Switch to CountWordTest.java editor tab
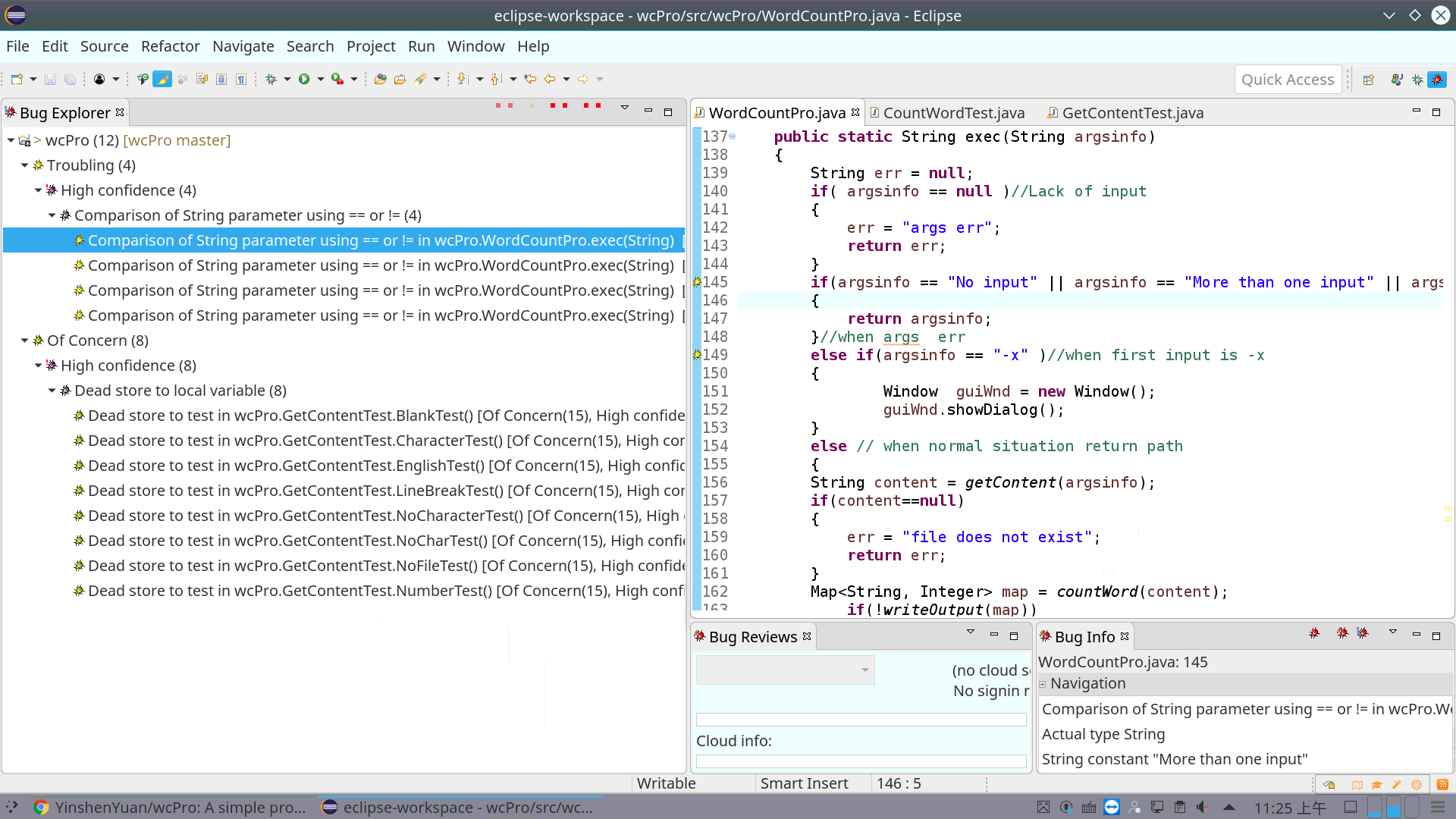 [953, 113]
